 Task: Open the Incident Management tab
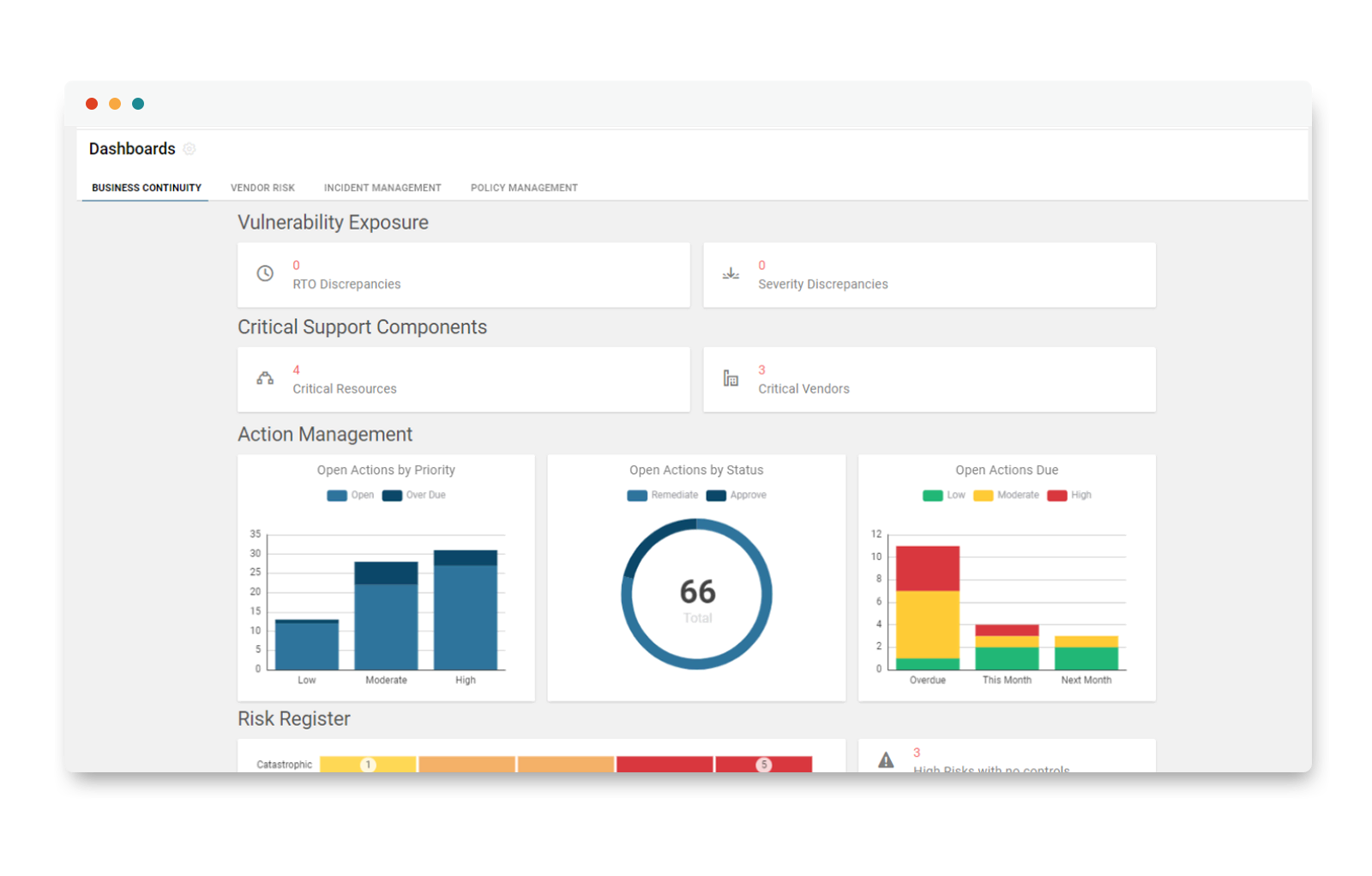click(x=382, y=188)
